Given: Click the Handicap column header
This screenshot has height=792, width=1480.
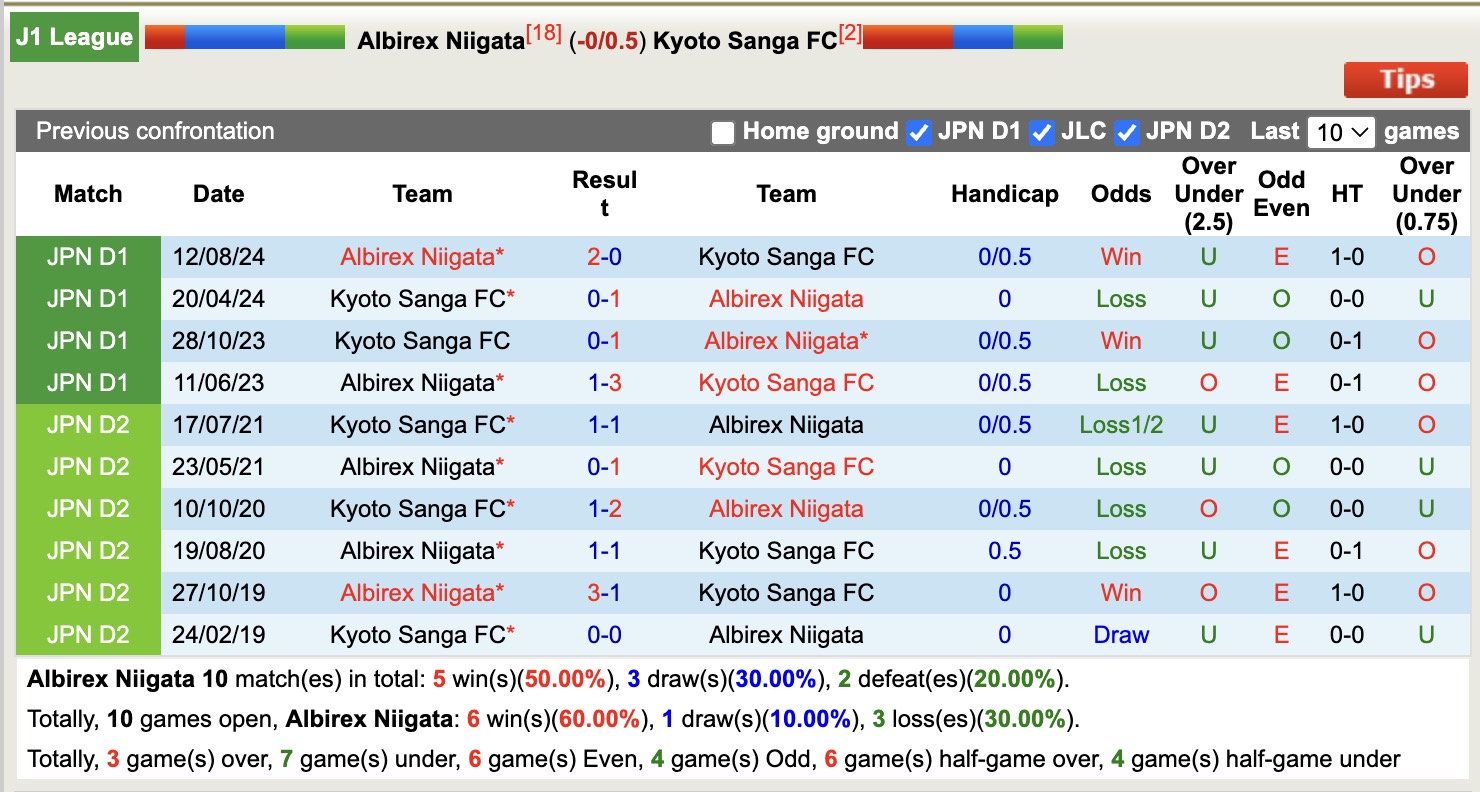Looking at the screenshot, I should pos(1004,194).
